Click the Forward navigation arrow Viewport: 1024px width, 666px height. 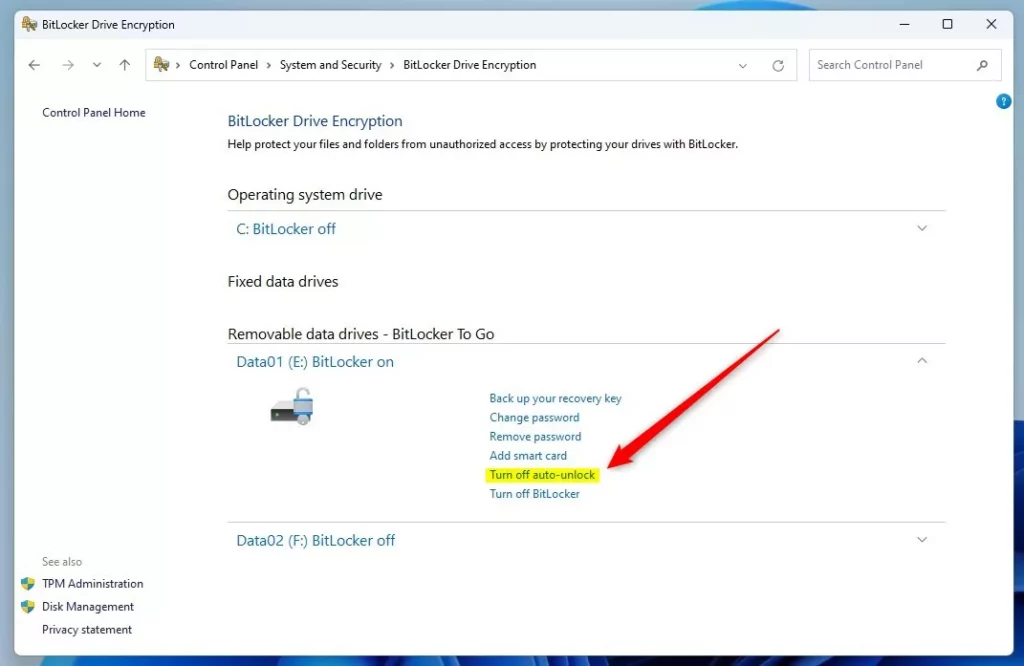[68, 65]
